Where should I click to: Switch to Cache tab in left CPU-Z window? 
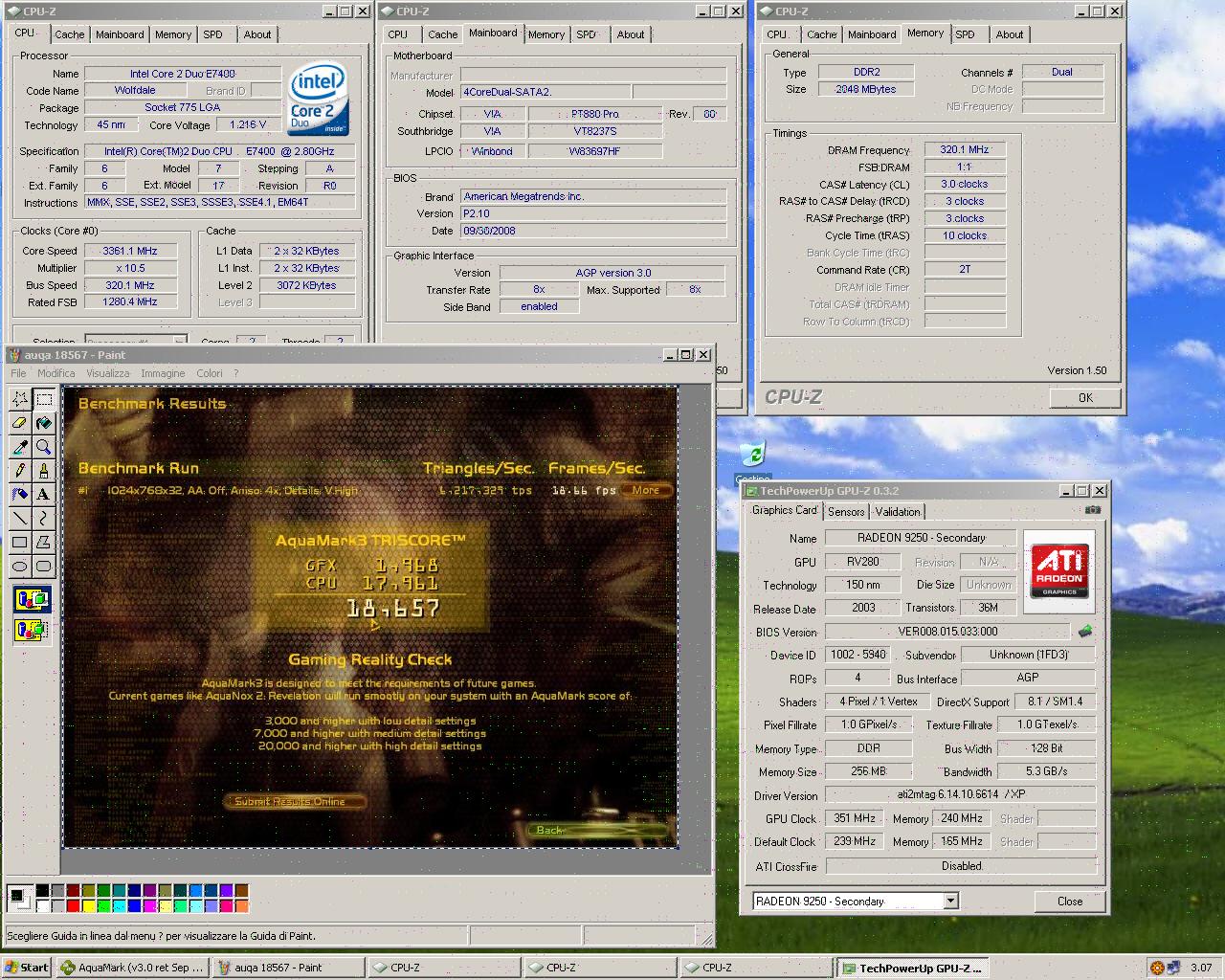pyautogui.click(x=69, y=34)
